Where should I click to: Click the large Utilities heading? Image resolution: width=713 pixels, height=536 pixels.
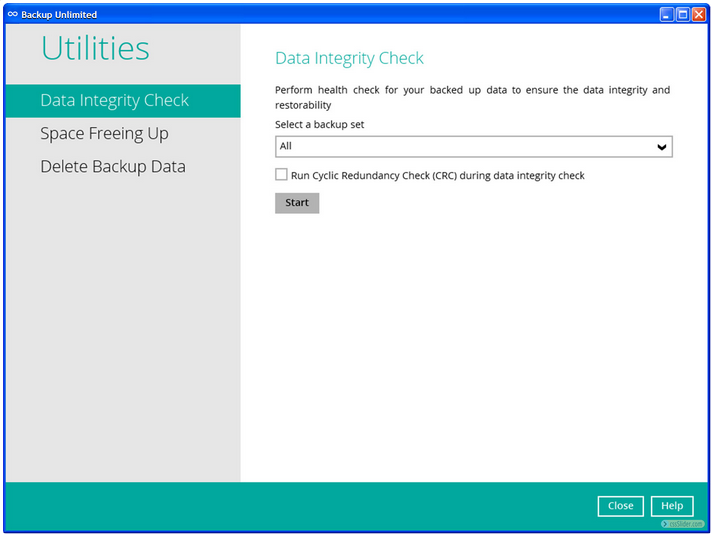click(95, 48)
